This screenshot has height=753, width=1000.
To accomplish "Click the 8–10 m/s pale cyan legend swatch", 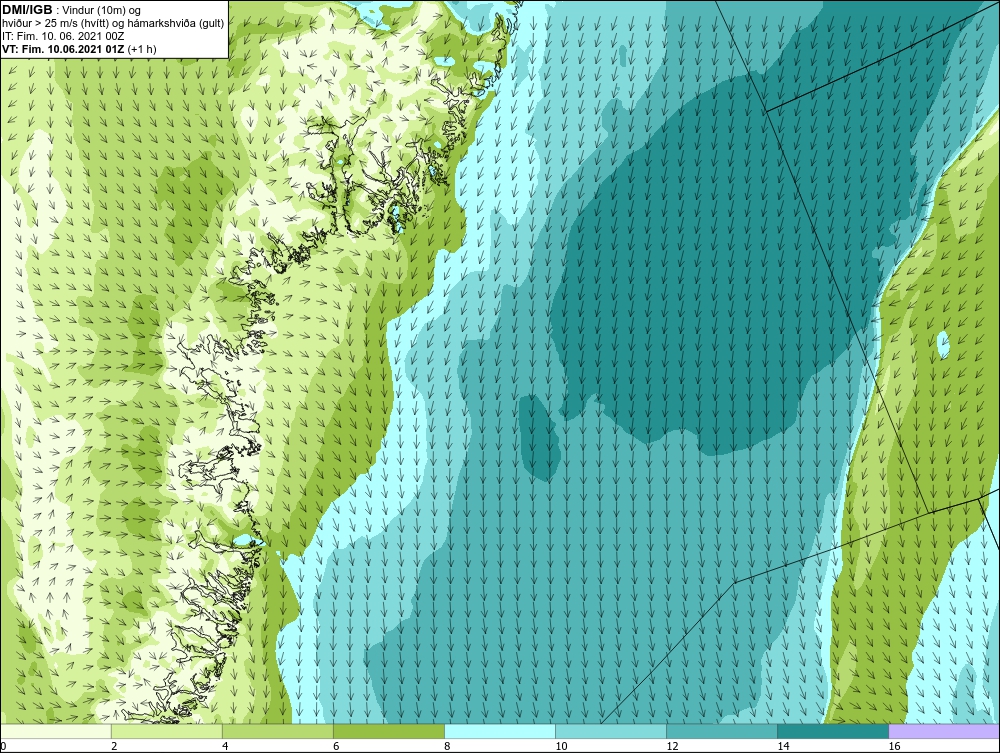I will tap(500, 731).
